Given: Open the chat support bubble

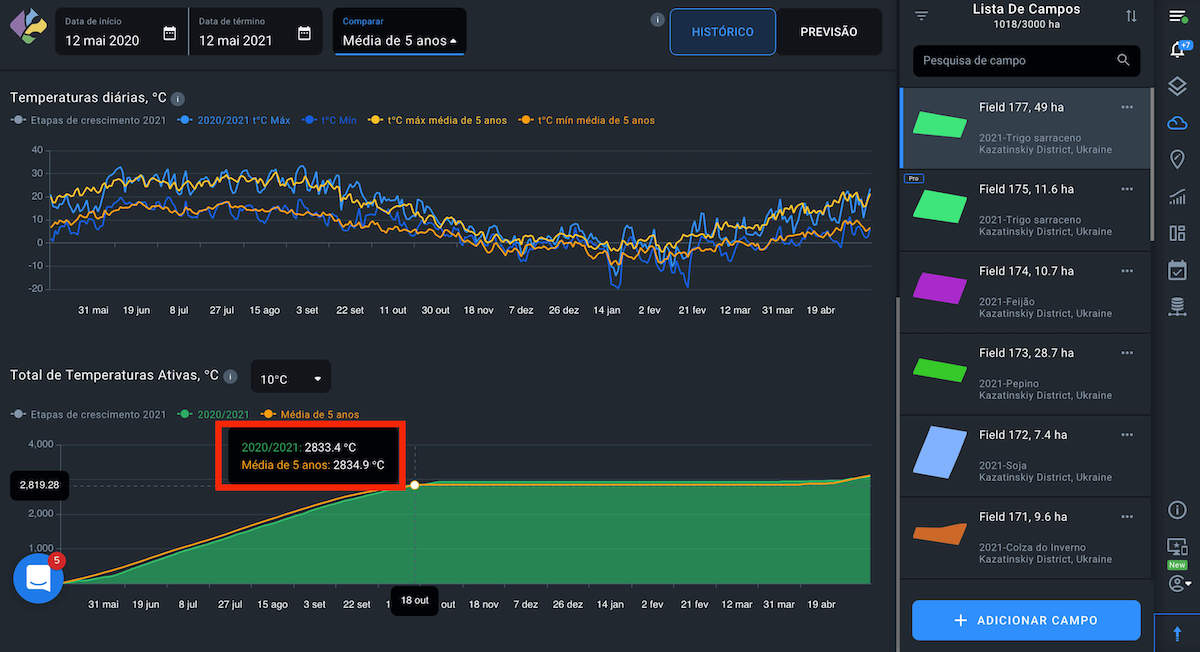Looking at the screenshot, I should 38,579.
